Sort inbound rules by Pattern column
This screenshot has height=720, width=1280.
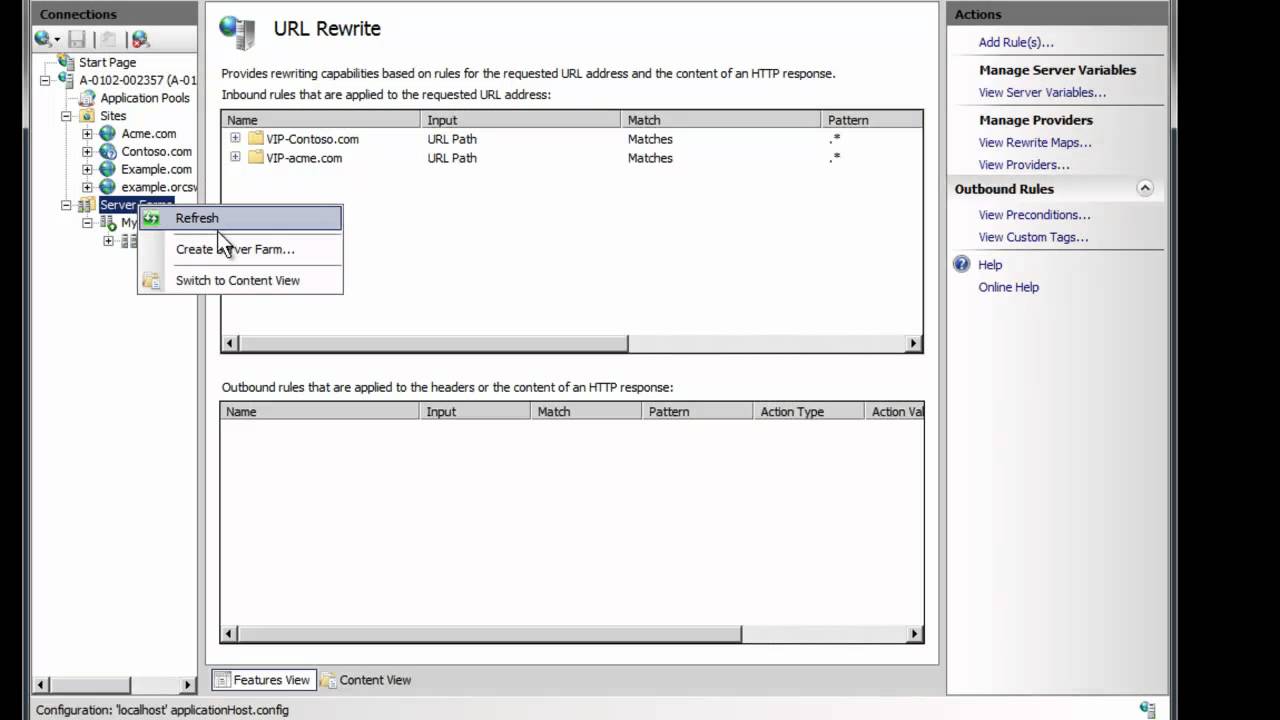point(871,120)
